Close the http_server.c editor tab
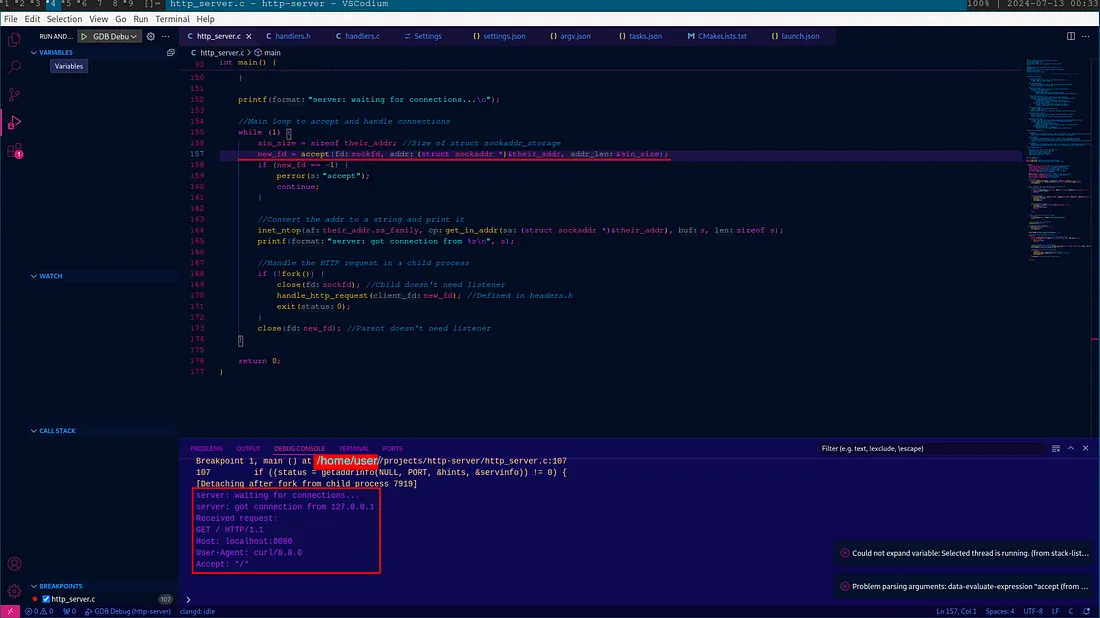 tap(248, 36)
